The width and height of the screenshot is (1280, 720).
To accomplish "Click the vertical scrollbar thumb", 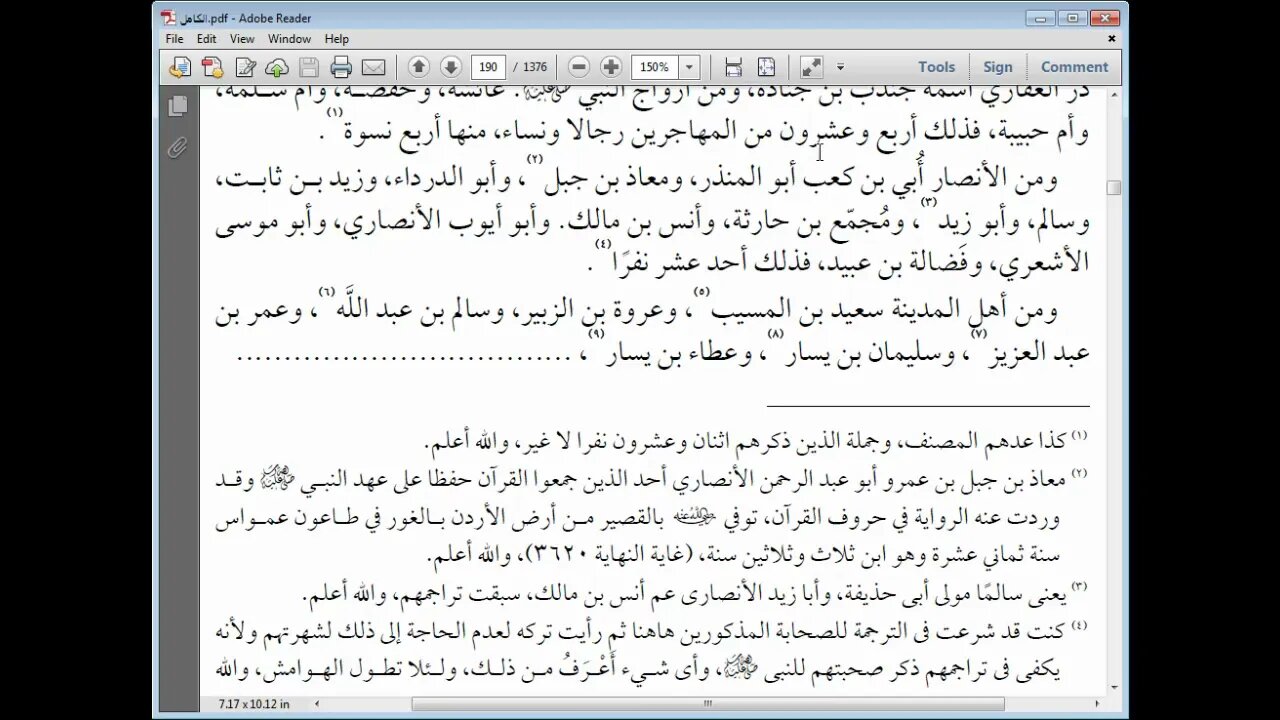I will (1113, 188).
